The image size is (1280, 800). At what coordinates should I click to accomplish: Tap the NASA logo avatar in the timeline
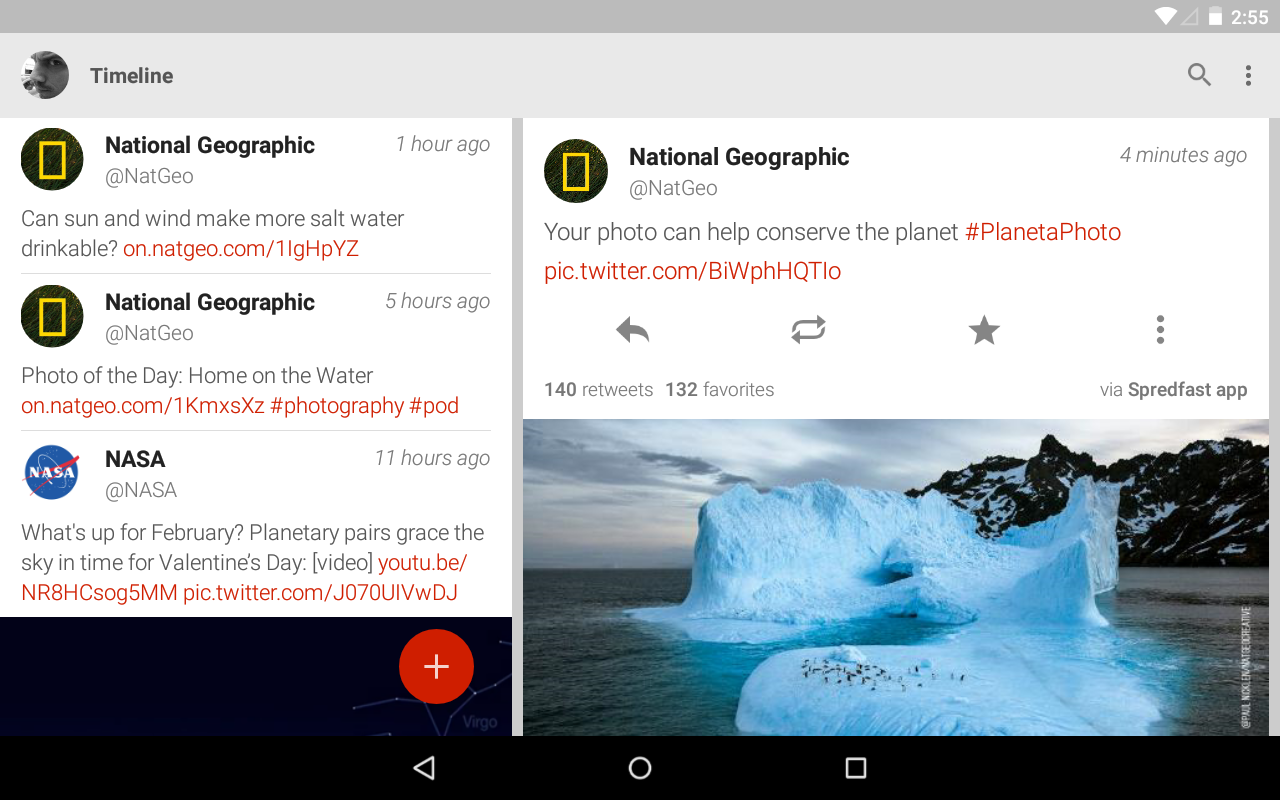[x=52, y=473]
